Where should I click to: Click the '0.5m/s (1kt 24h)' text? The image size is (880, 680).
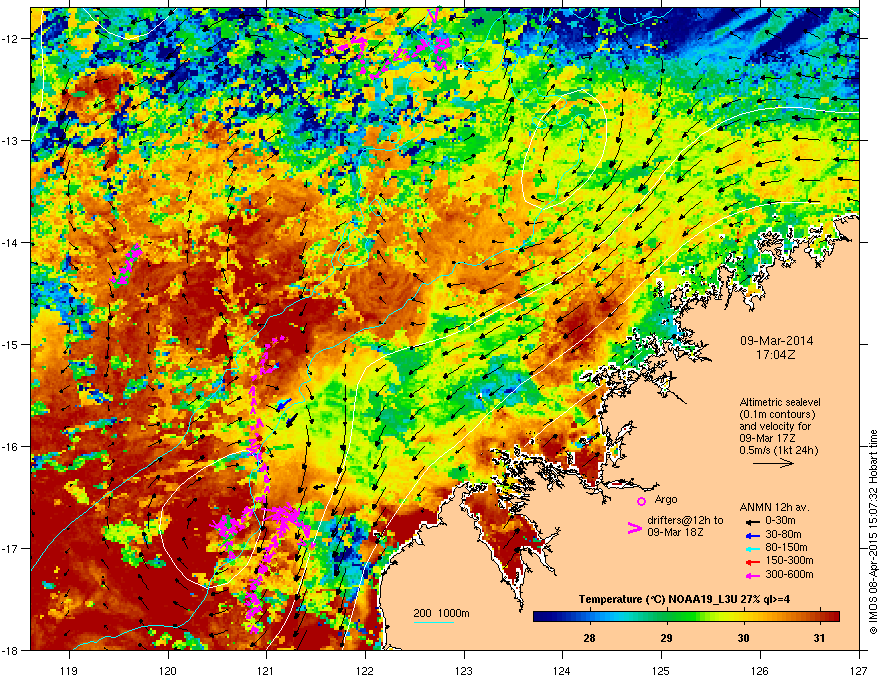tap(778, 450)
